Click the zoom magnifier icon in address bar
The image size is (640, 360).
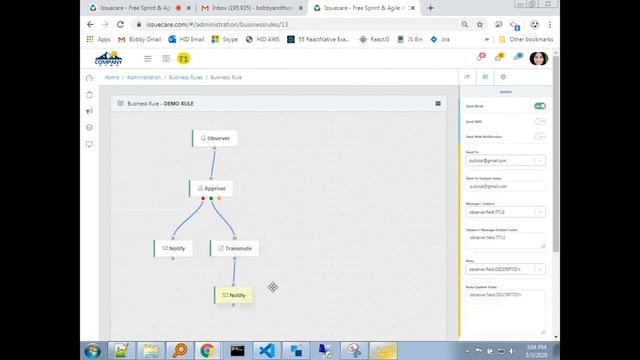click(464, 24)
